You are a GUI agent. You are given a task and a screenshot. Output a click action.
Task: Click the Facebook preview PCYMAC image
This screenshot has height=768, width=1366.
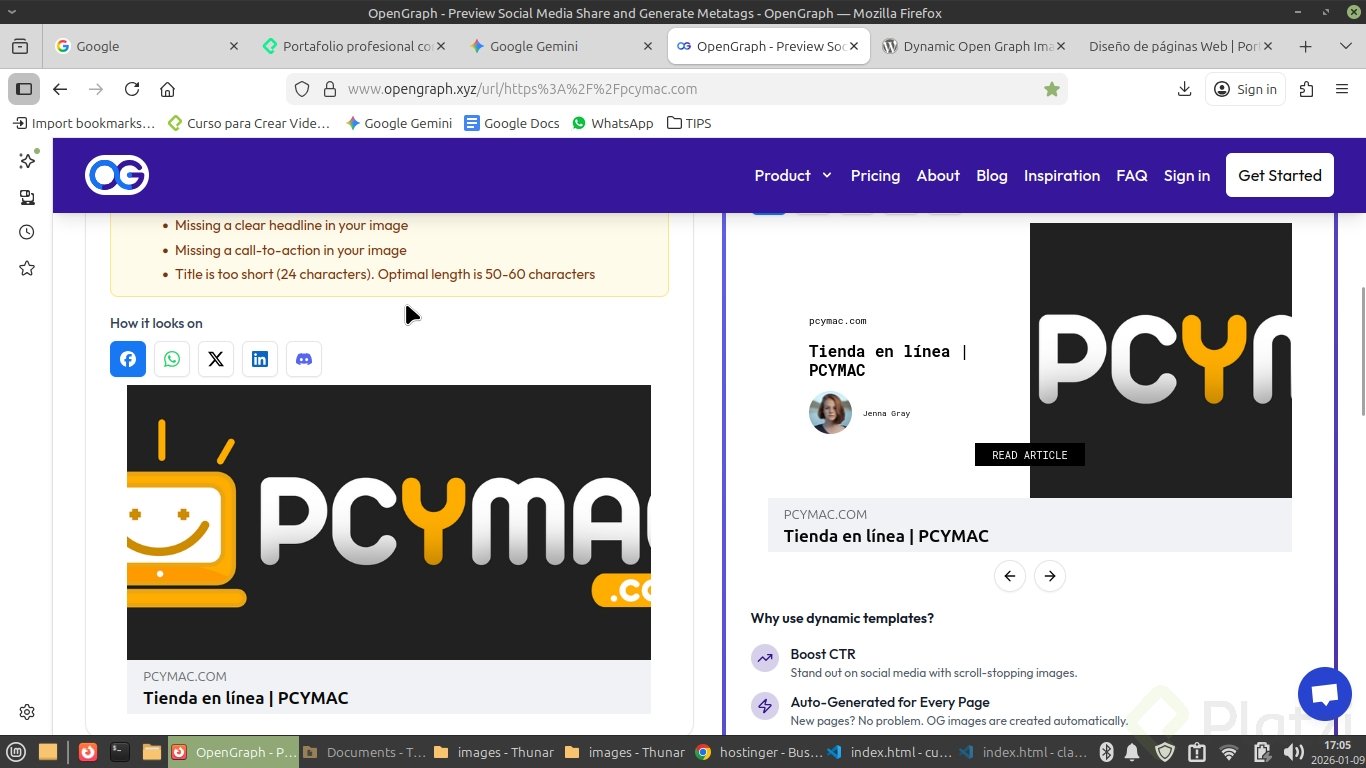[x=389, y=522]
